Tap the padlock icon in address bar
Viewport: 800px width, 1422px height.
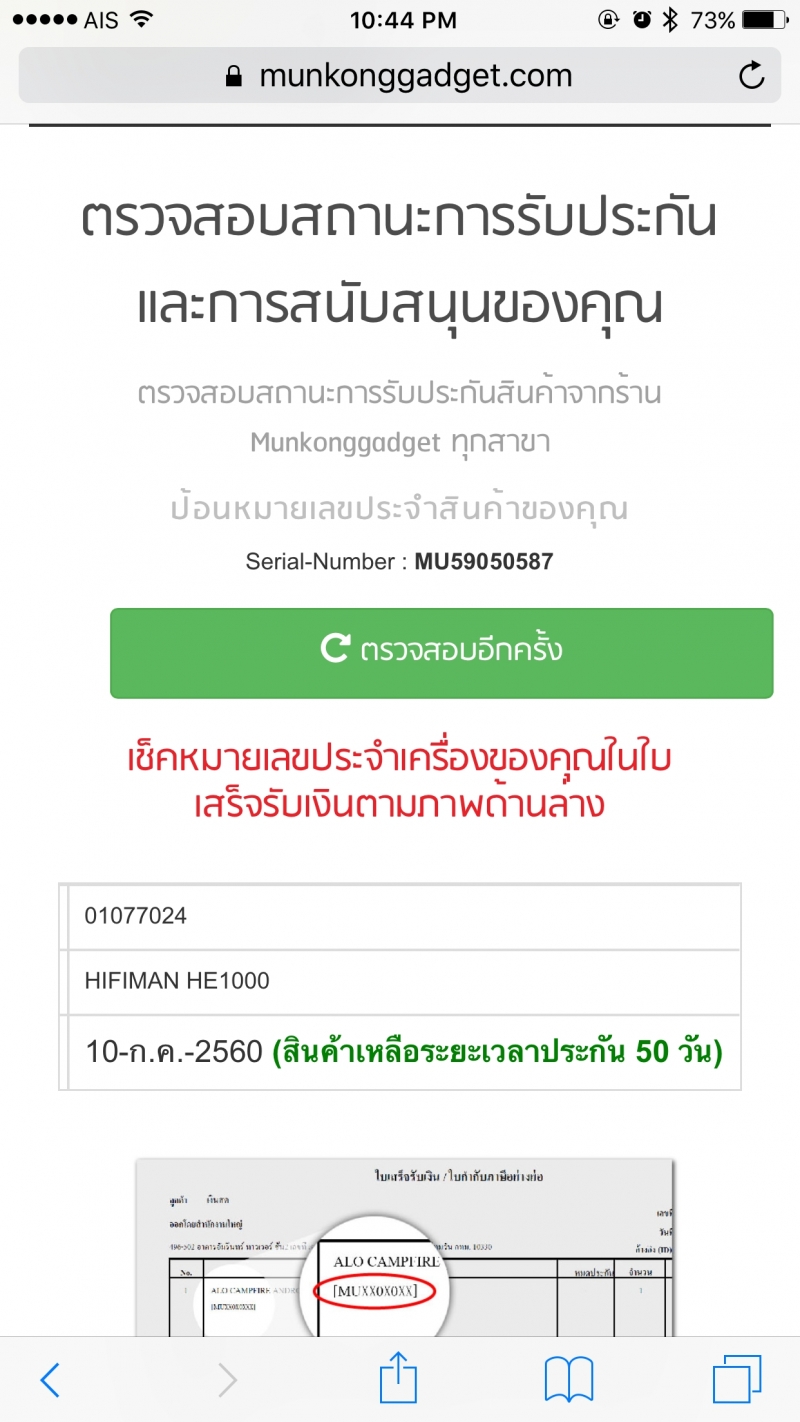point(234,77)
